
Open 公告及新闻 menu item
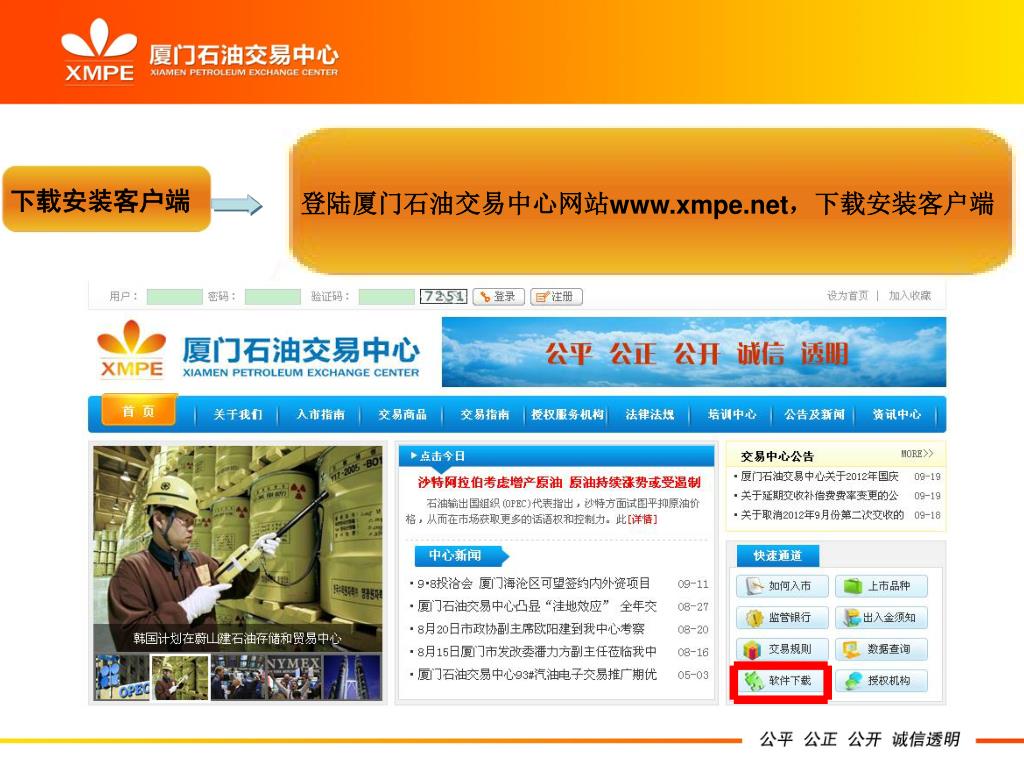[814, 415]
